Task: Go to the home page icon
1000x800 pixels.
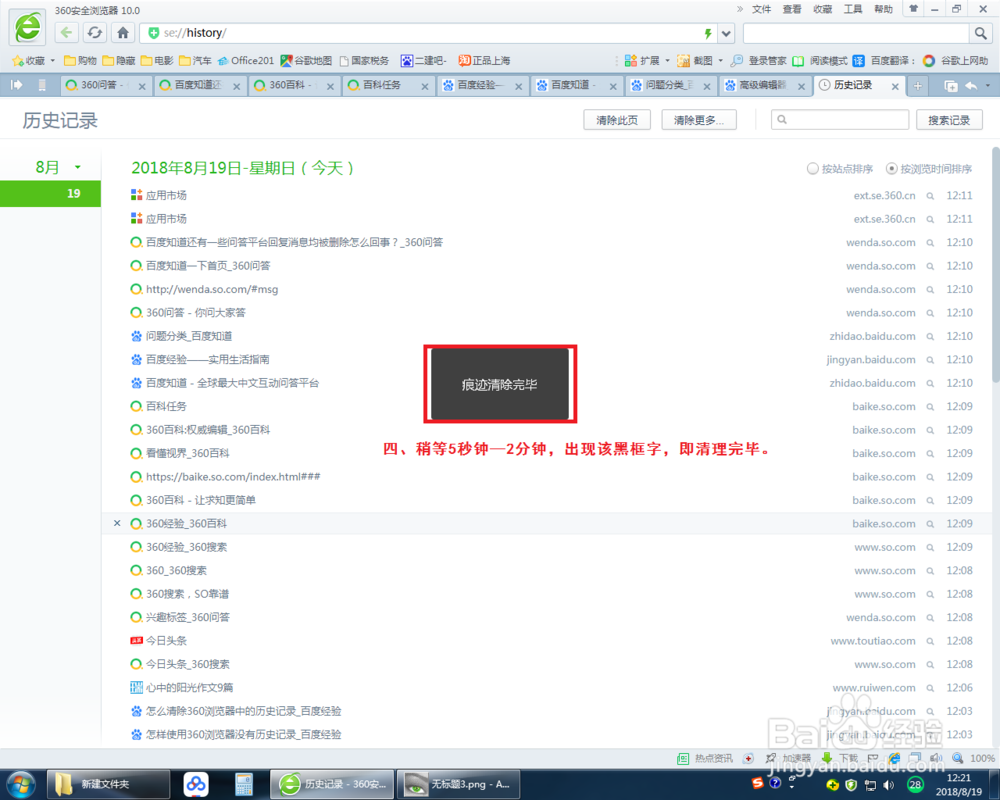Action: point(122,33)
